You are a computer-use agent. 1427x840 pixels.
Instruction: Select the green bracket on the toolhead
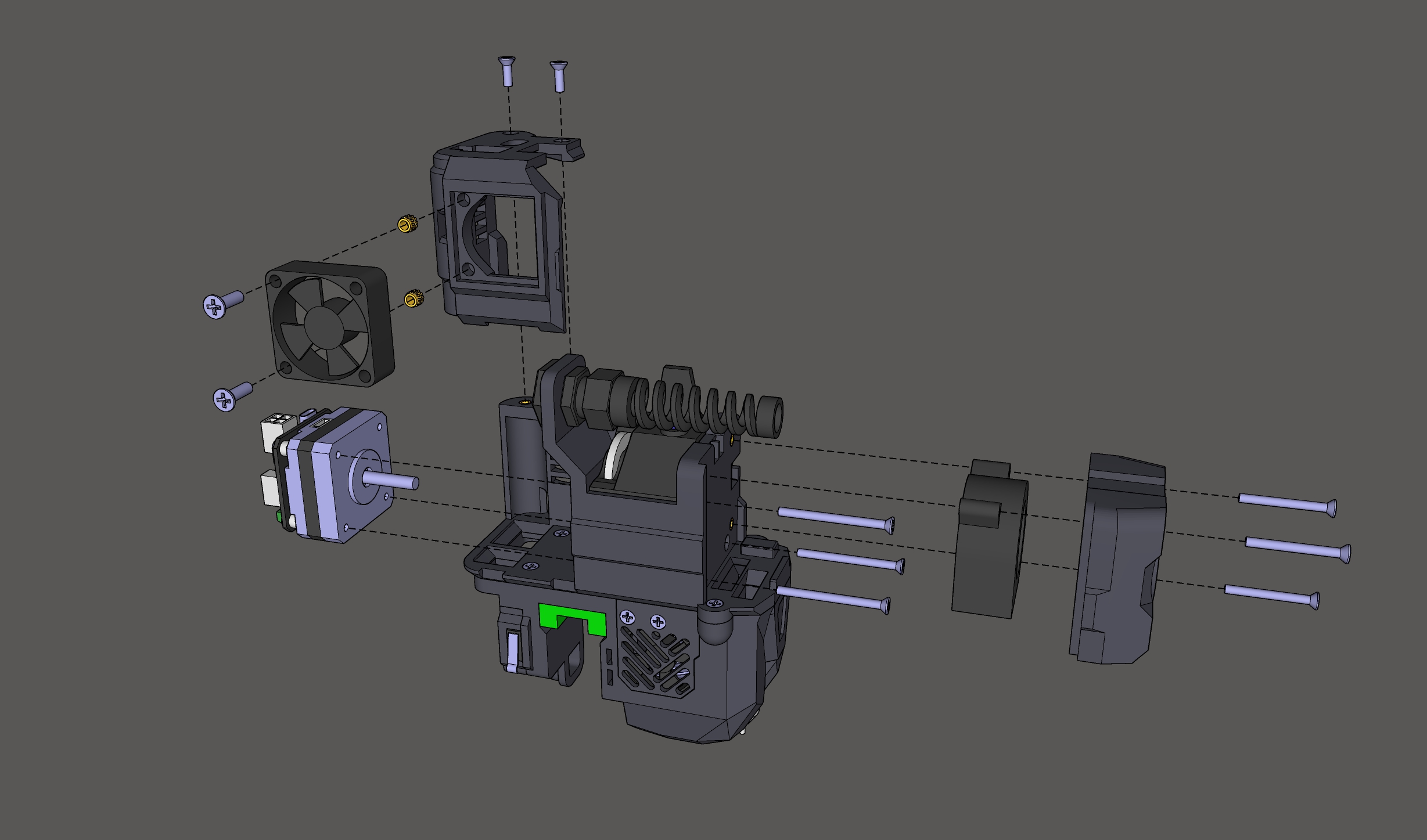coord(572,617)
